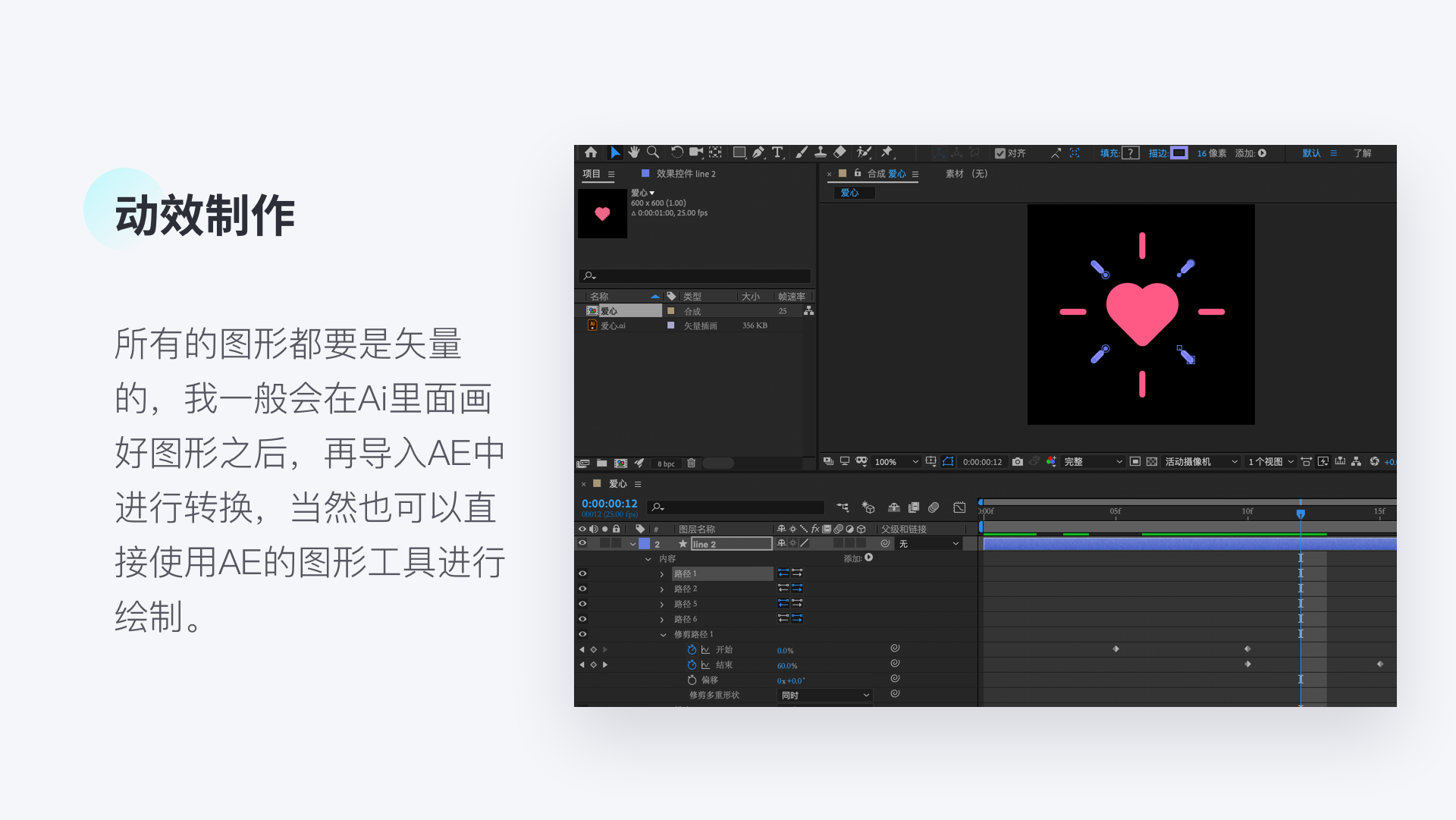Select the Hand tool
Viewport: 1456px width, 820px height.
[x=634, y=152]
